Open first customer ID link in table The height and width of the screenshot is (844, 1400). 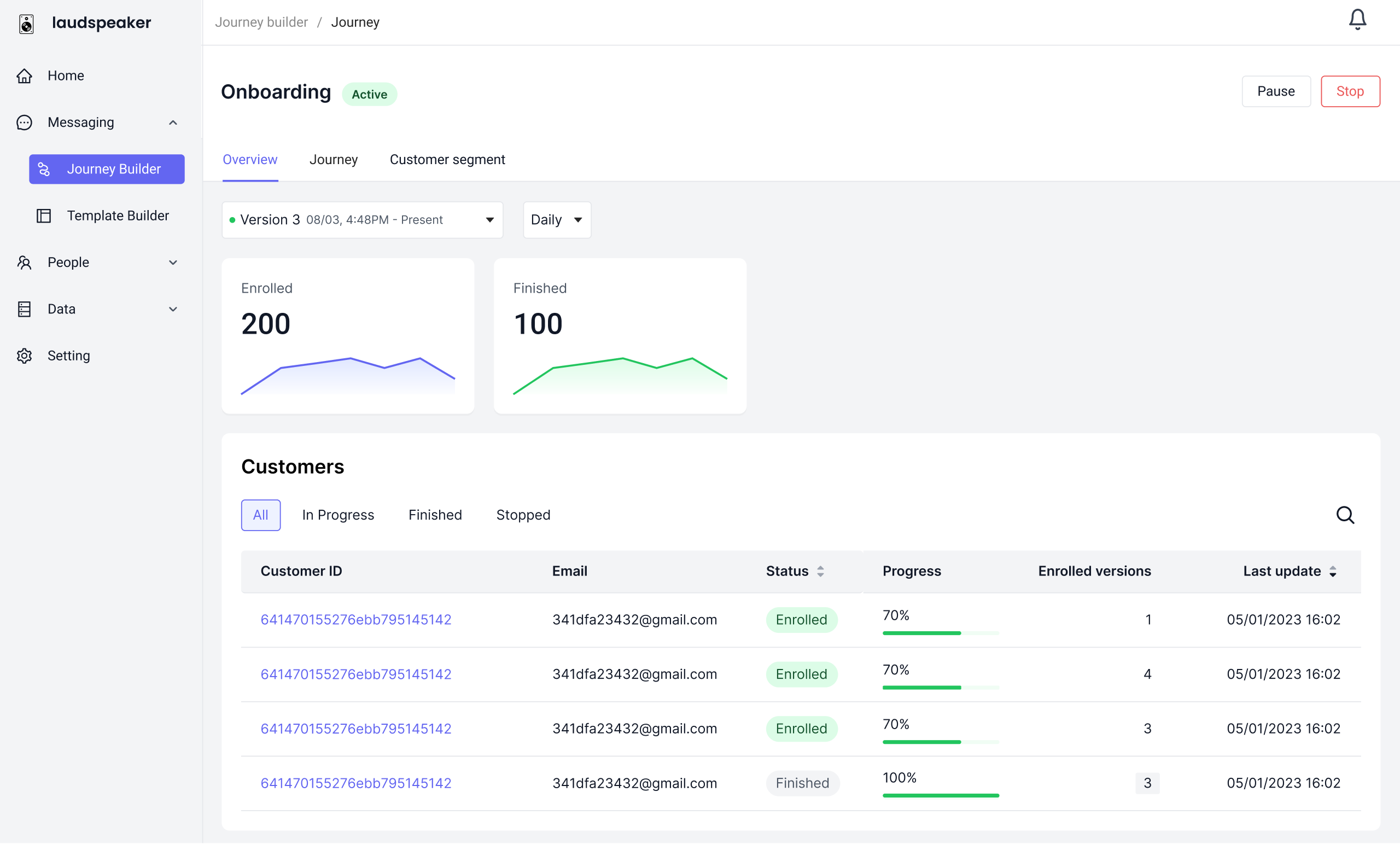click(355, 620)
